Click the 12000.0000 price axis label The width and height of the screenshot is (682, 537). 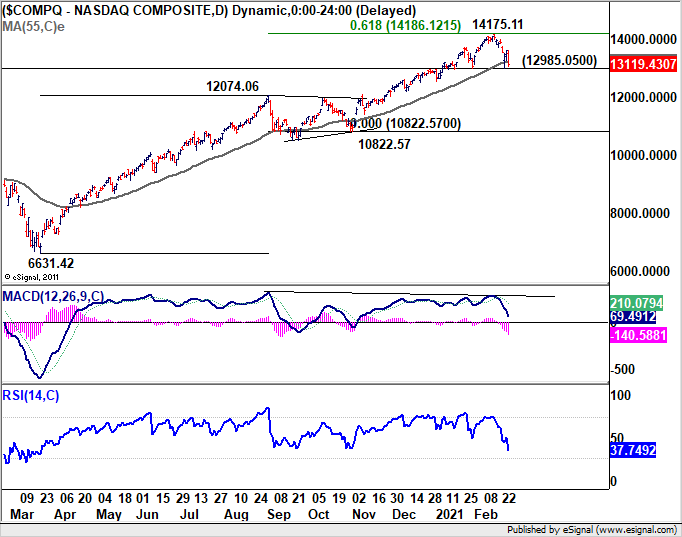[643, 97]
